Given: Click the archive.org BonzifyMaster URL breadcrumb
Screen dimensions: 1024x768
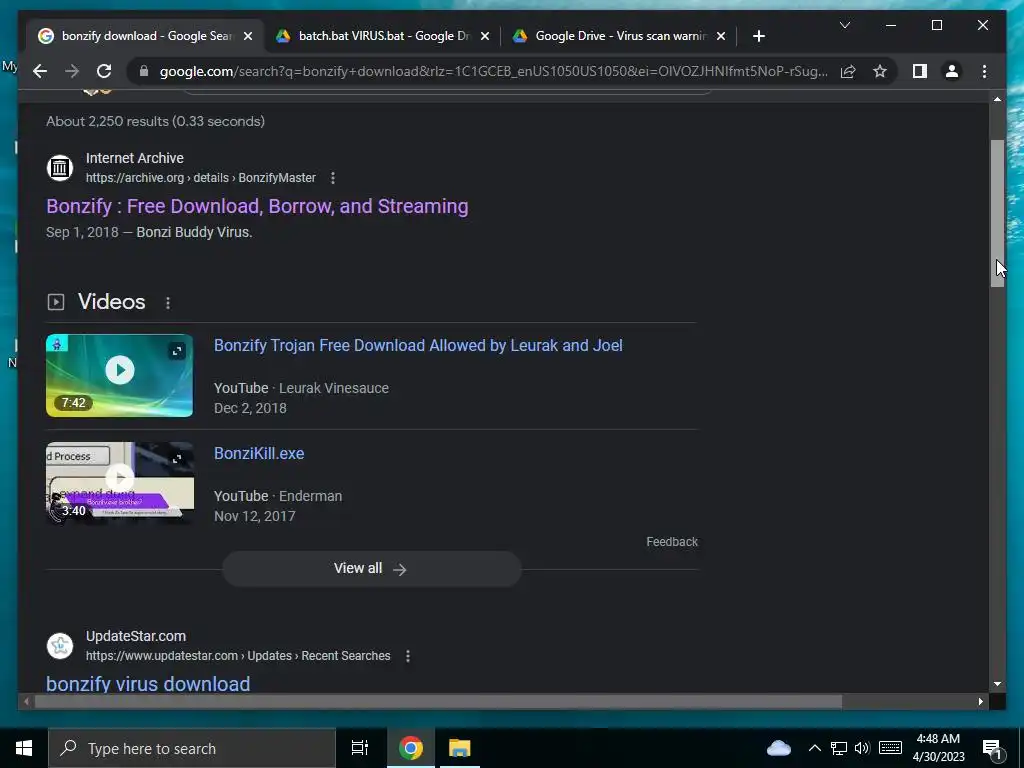Looking at the screenshot, I should (200, 178).
